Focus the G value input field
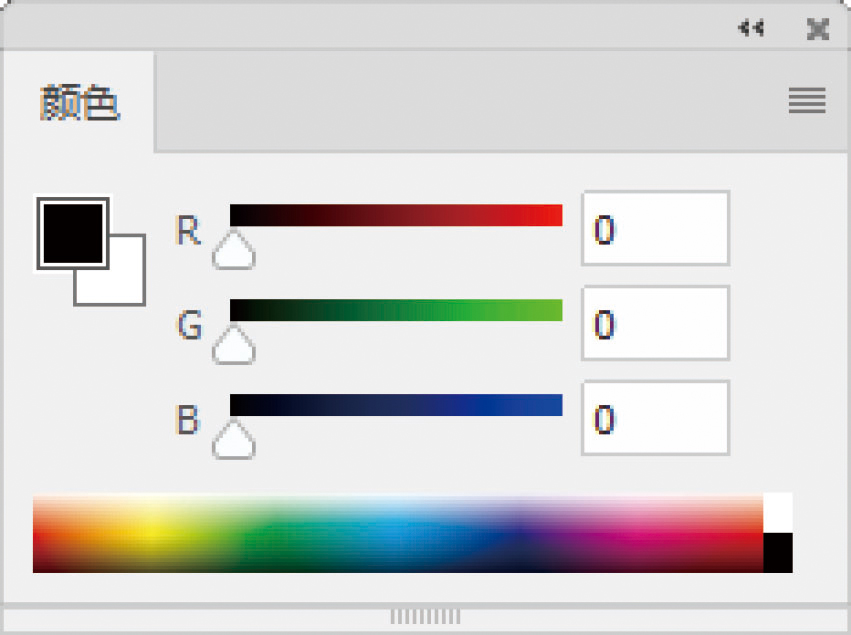851x635 pixels. pyautogui.click(x=655, y=323)
